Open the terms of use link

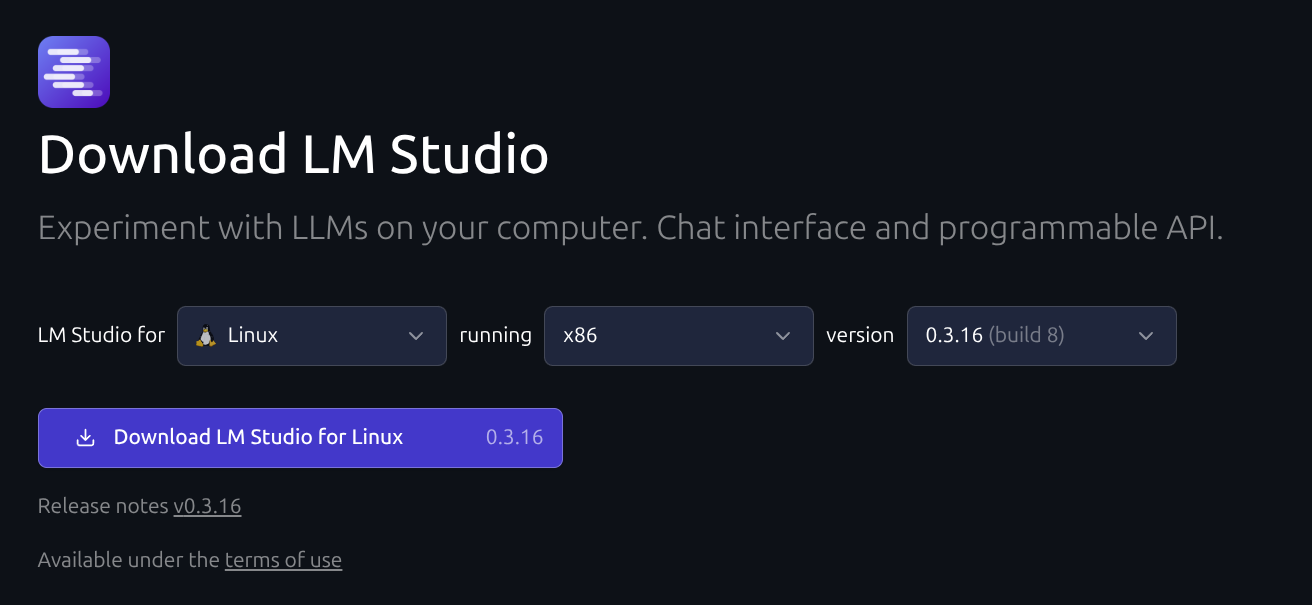[x=283, y=560]
